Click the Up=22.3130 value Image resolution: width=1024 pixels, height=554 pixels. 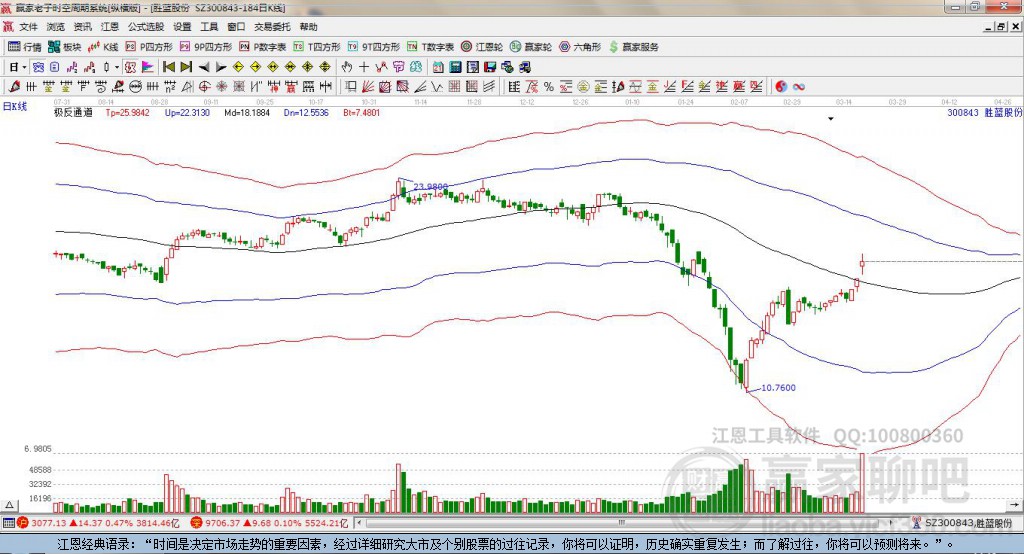tap(187, 112)
